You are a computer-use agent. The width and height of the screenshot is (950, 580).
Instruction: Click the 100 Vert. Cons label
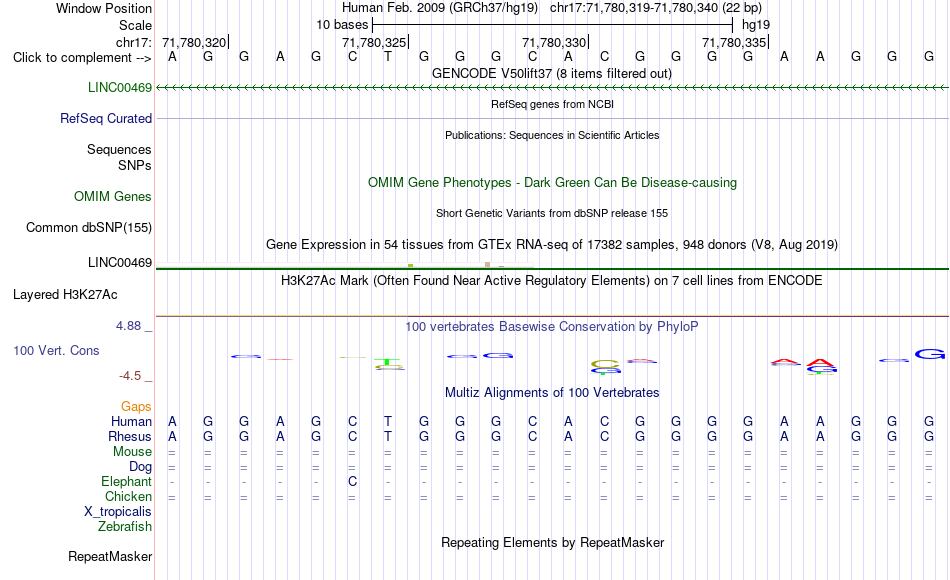pyautogui.click(x=56, y=350)
